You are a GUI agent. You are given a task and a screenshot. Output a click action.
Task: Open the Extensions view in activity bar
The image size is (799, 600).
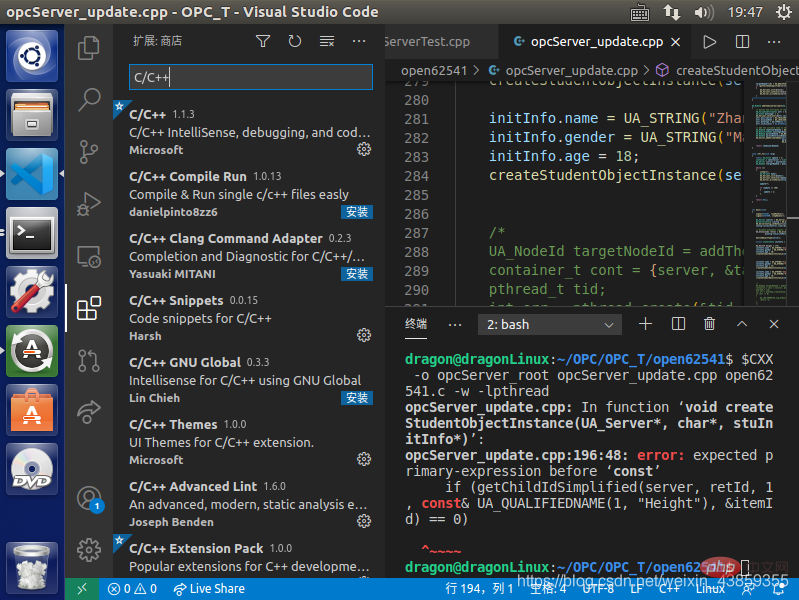click(x=89, y=308)
